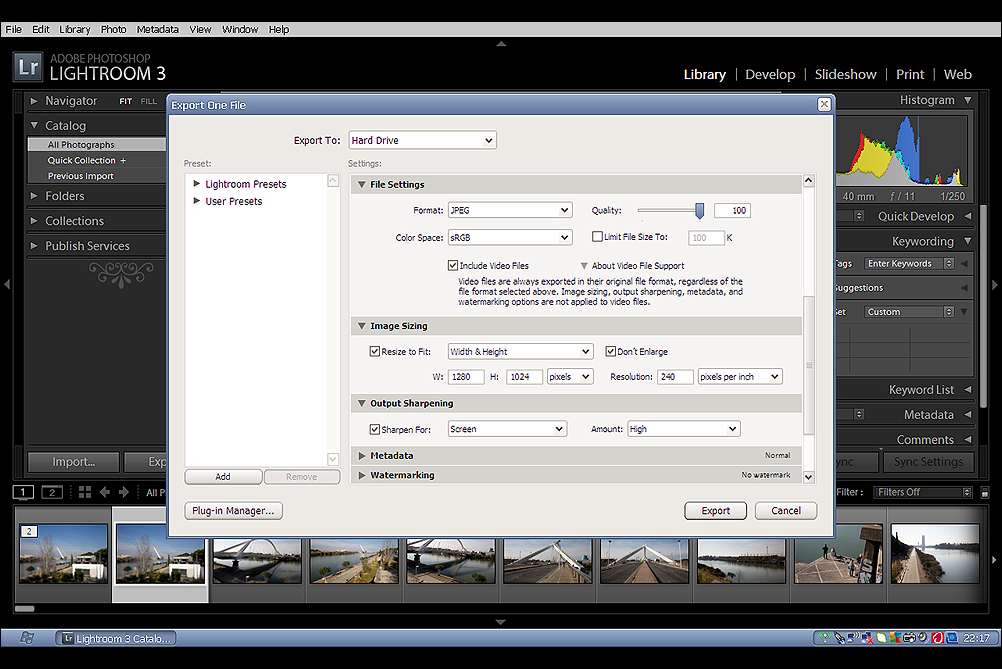This screenshot has height=669, width=1002.
Task: Open the Plug-in Manager
Action: point(233,511)
